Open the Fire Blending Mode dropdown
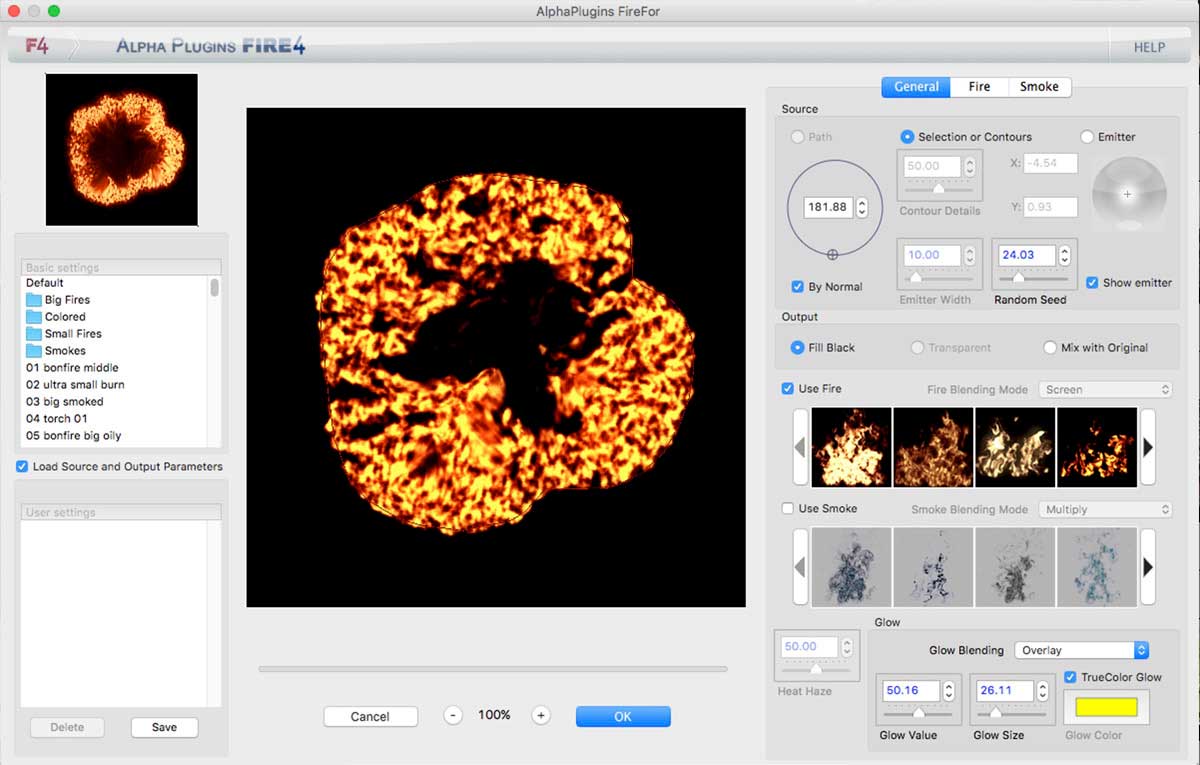This screenshot has height=765, width=1200. point(1105,389)
